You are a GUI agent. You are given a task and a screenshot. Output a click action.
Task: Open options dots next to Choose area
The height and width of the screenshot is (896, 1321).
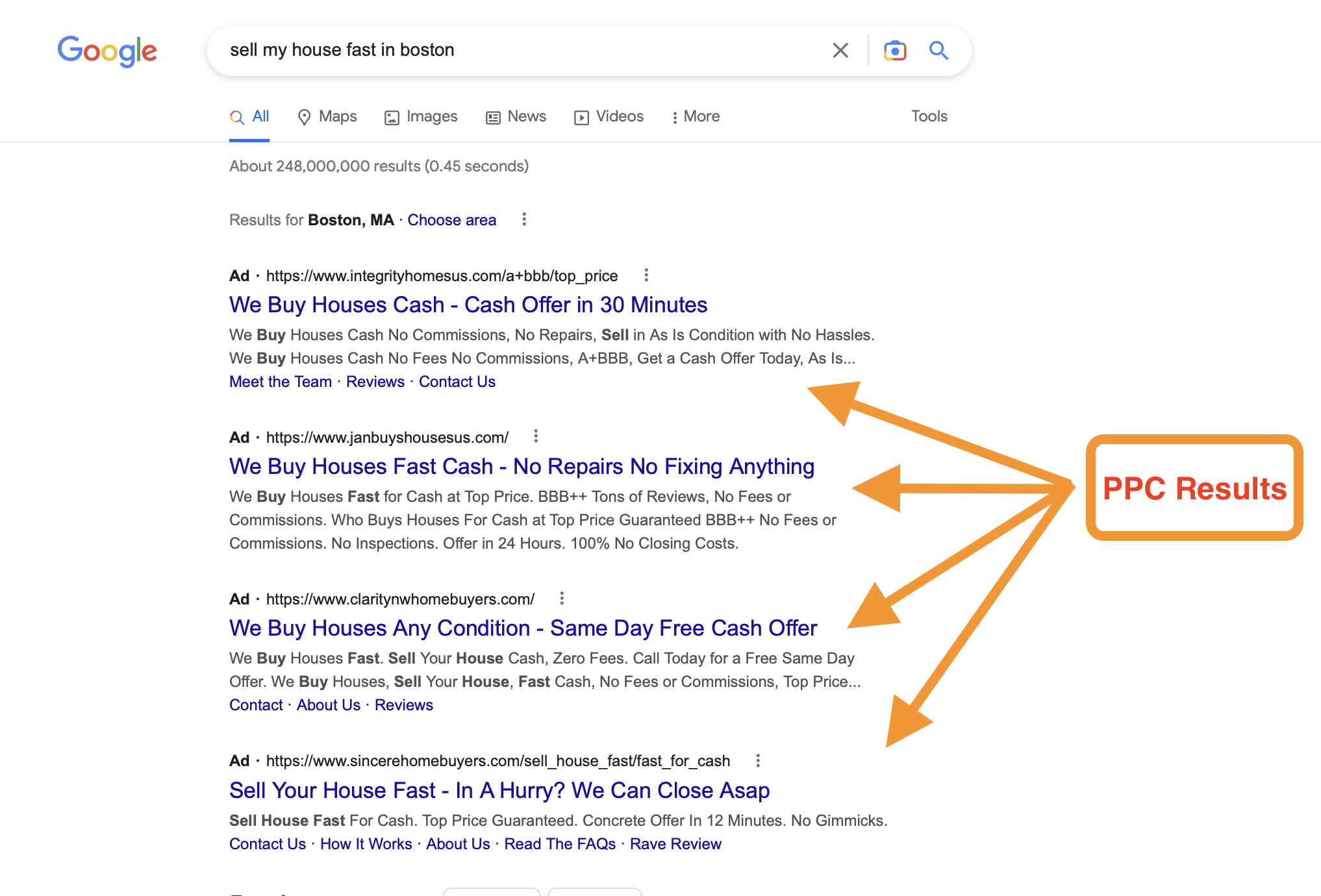point(524,219)
